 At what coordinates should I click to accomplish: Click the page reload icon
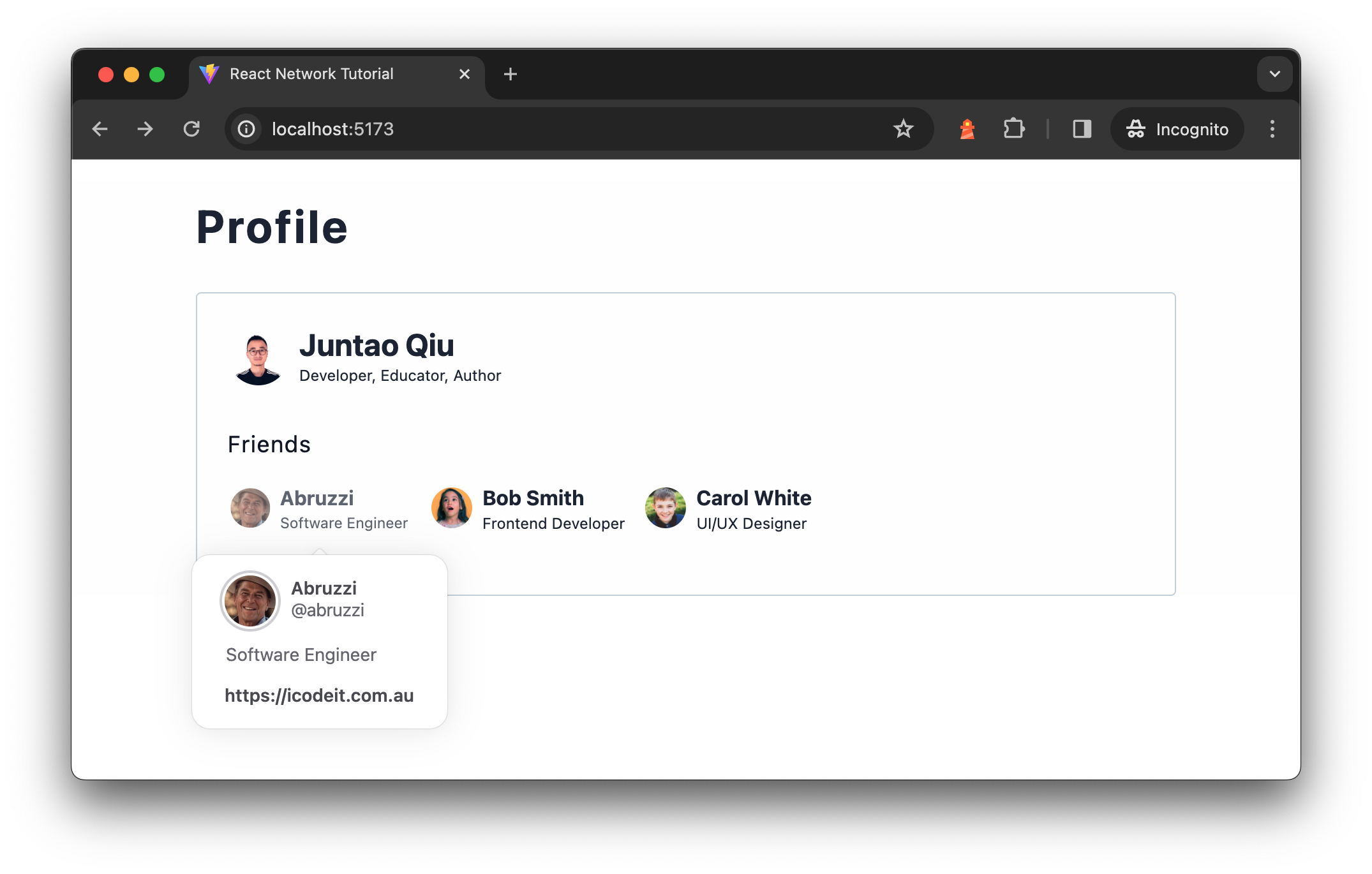(x=192, y=129)
